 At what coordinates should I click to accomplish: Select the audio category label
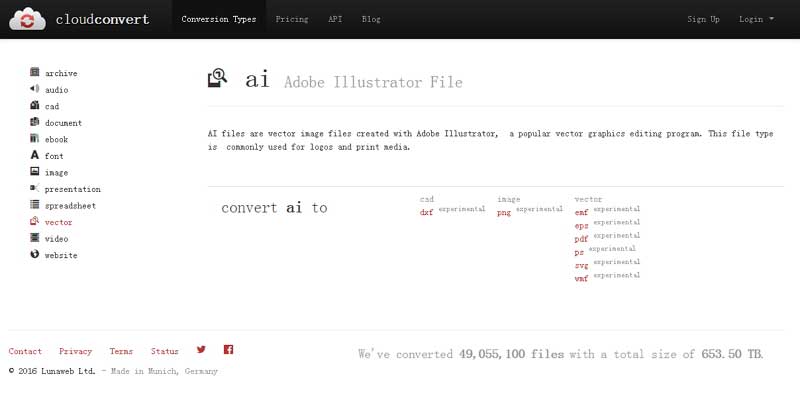click(x=57, y=90)
